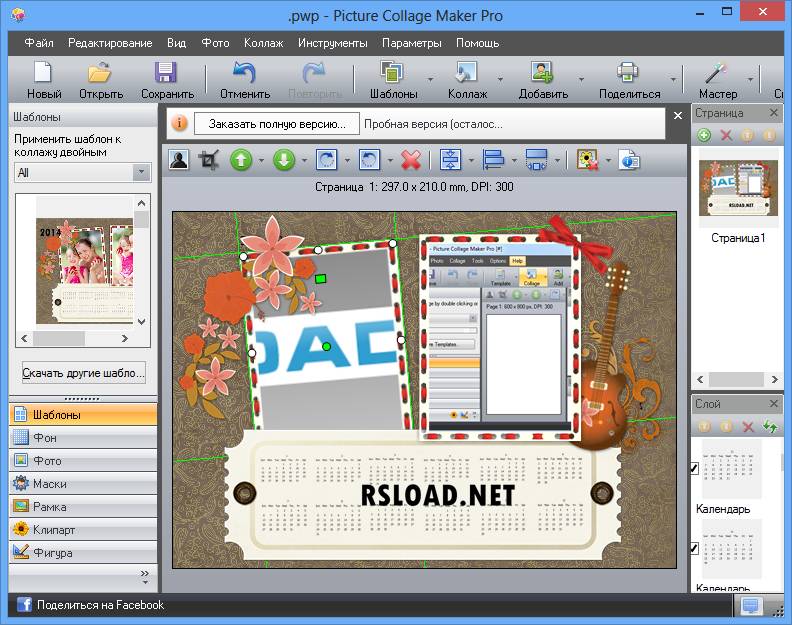Click the portrait silhouette photo icon

click(x=178, y=160)
